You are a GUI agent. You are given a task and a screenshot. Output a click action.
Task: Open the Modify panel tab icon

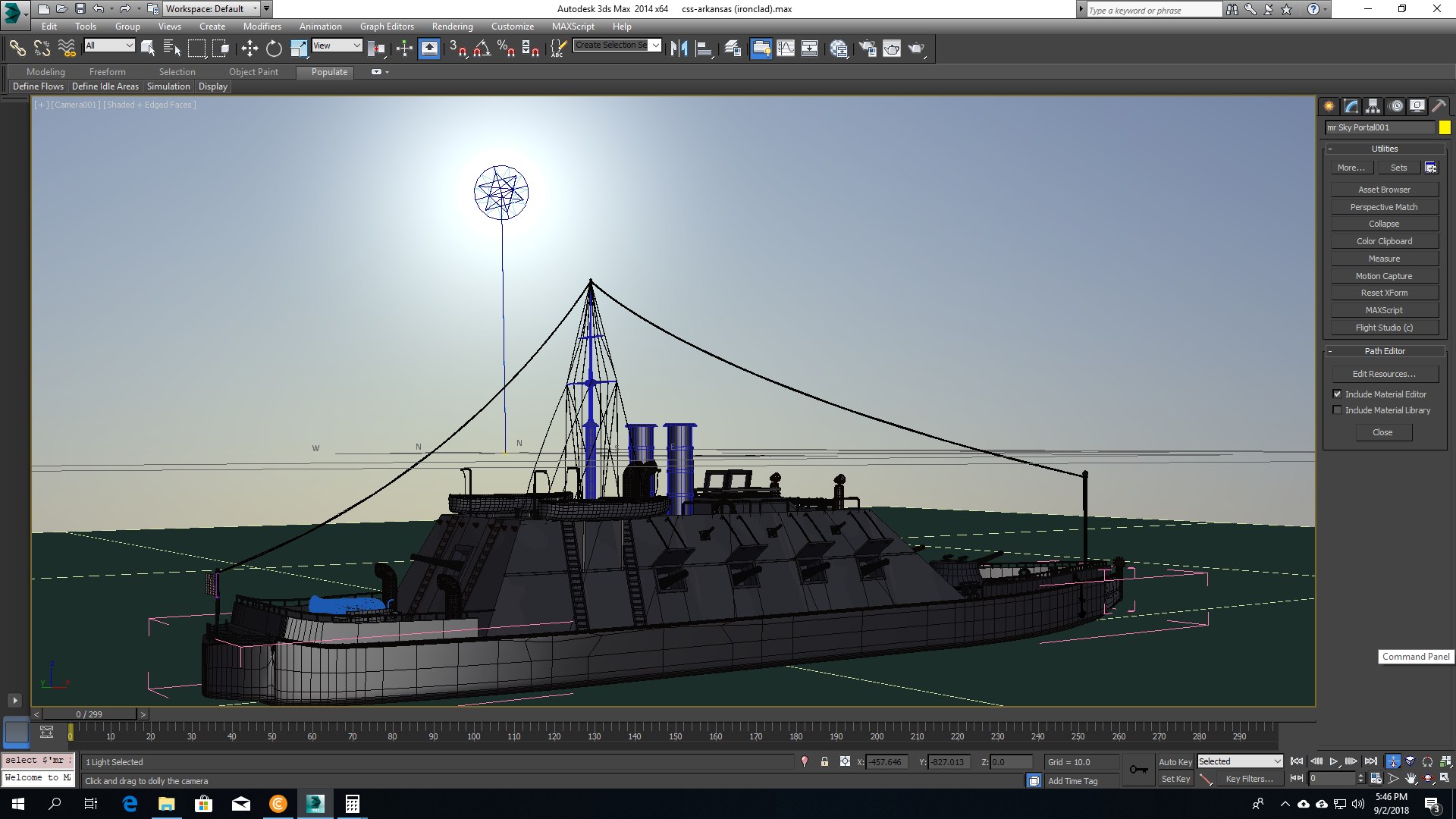click(x=1351, y=106)
